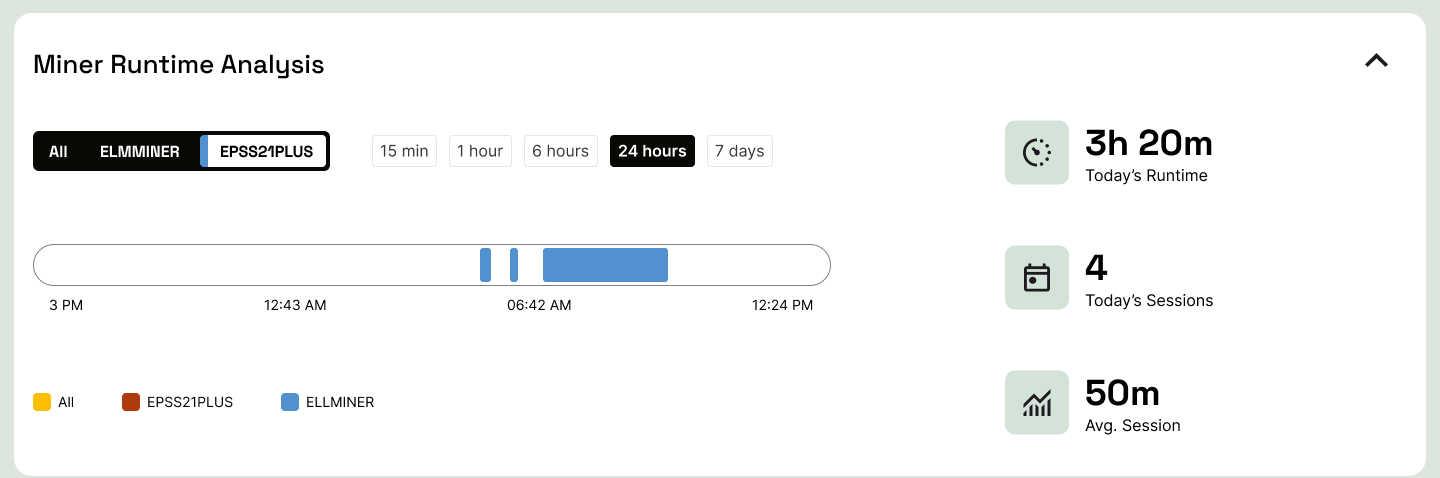This screenshot has height=478, width=1440.
Task: Collapse the Miner Runtime Analysis panel
Action: point(1376,61)
